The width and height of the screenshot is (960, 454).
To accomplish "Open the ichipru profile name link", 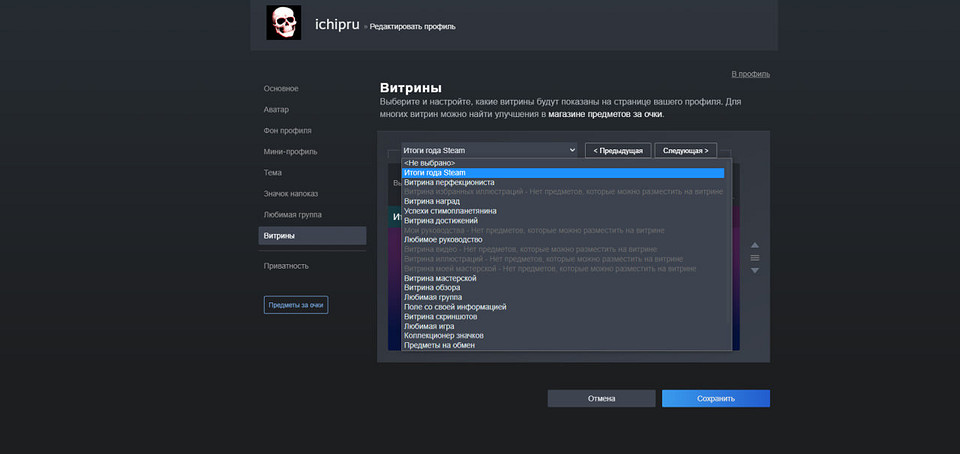I will [337, 25].
